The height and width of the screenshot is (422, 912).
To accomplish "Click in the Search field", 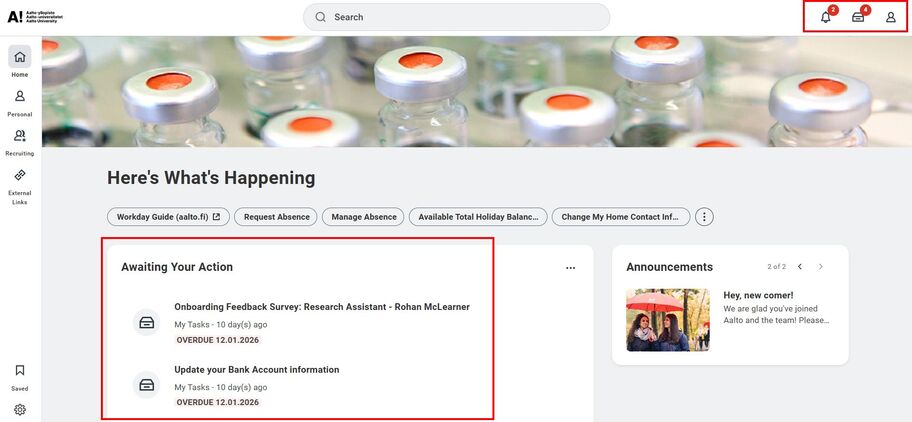I will [457, 17].
